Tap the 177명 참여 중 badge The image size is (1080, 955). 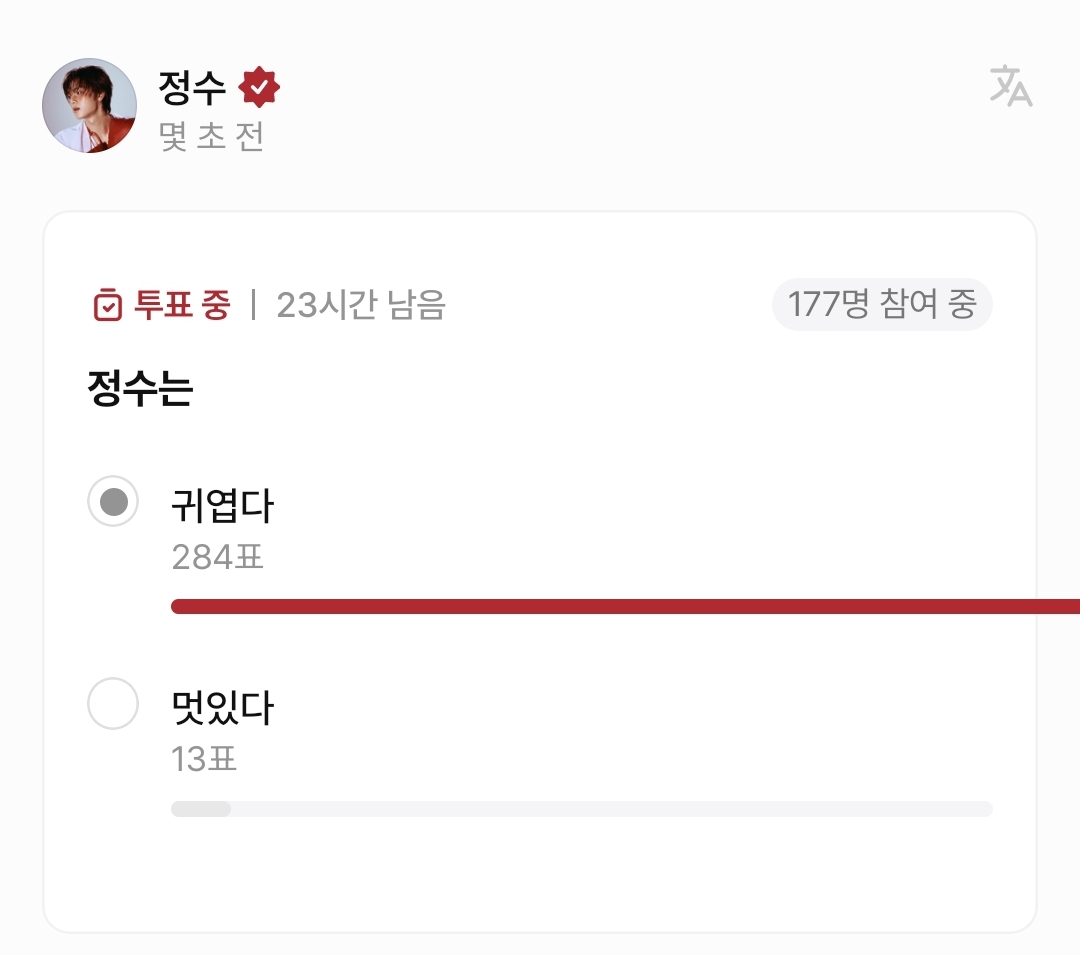click(x=881, y=304)
